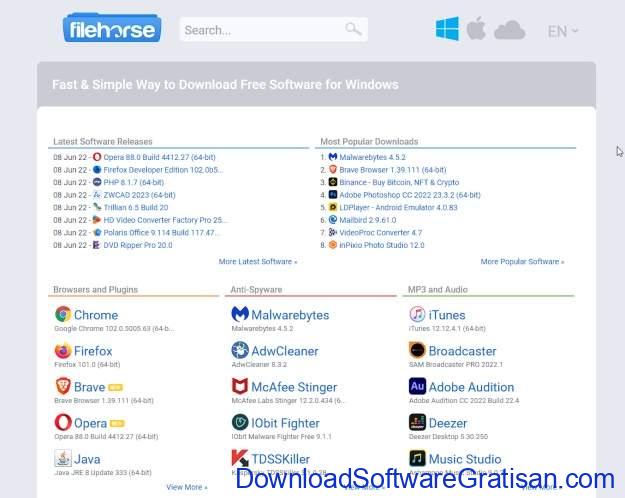625x498 pixels.
Task: Open HD Video Converter Factory Pro link
Action: coord(165,220)
